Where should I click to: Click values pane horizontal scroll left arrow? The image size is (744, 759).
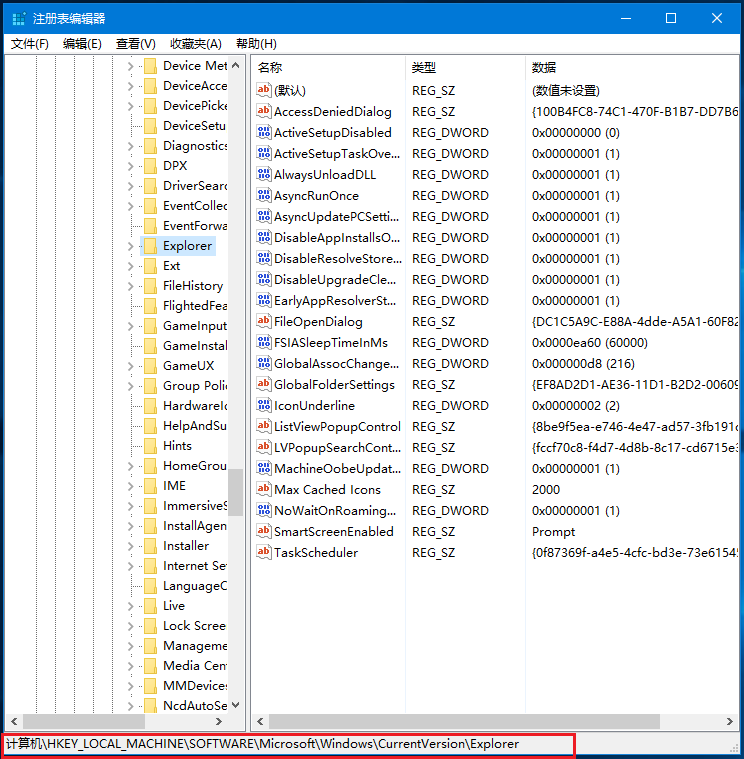tap(260, 721)
